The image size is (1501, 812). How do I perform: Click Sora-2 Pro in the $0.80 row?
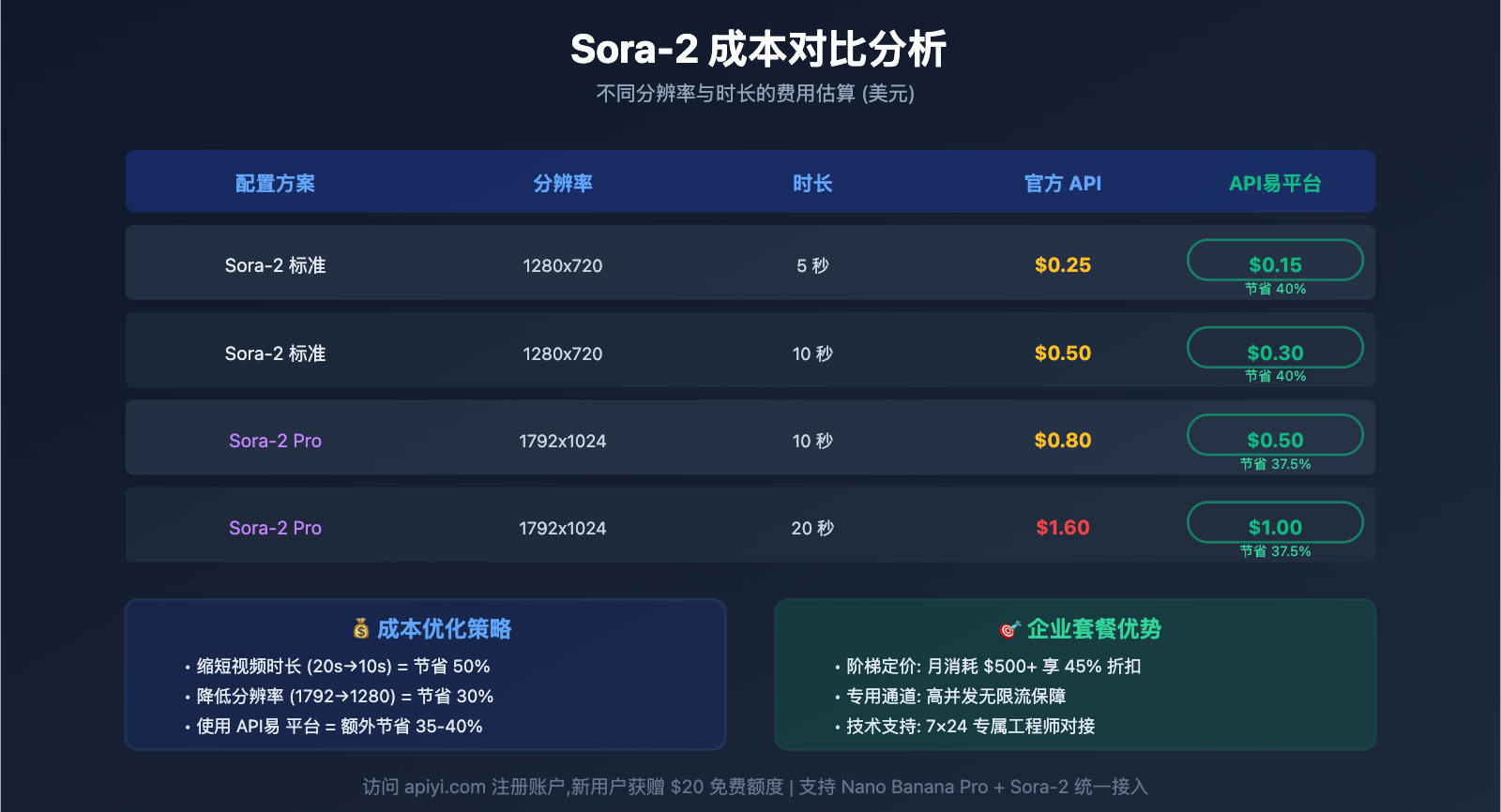[275, 441]
